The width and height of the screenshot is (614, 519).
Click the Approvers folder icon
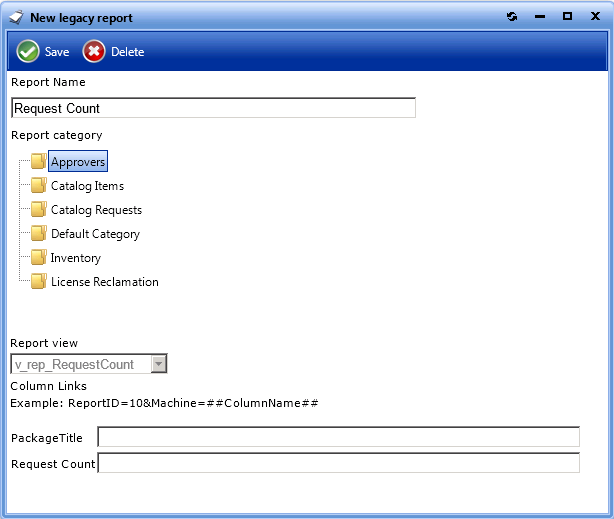coord(39,161)
